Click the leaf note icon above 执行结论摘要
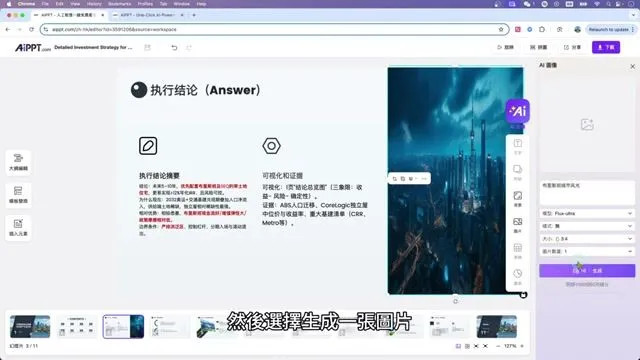The height and width of the screenshot is (360, 640). coord(148,146)
